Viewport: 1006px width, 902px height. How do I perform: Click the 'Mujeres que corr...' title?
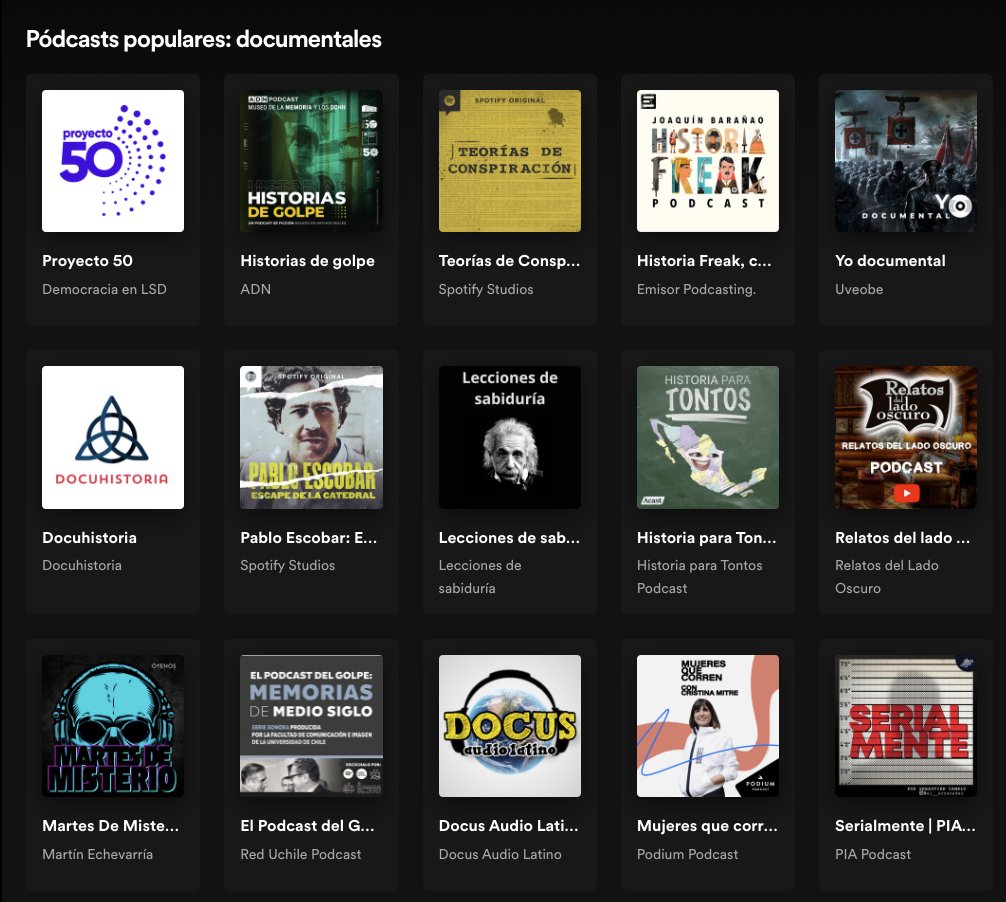[x=707, y=826]
